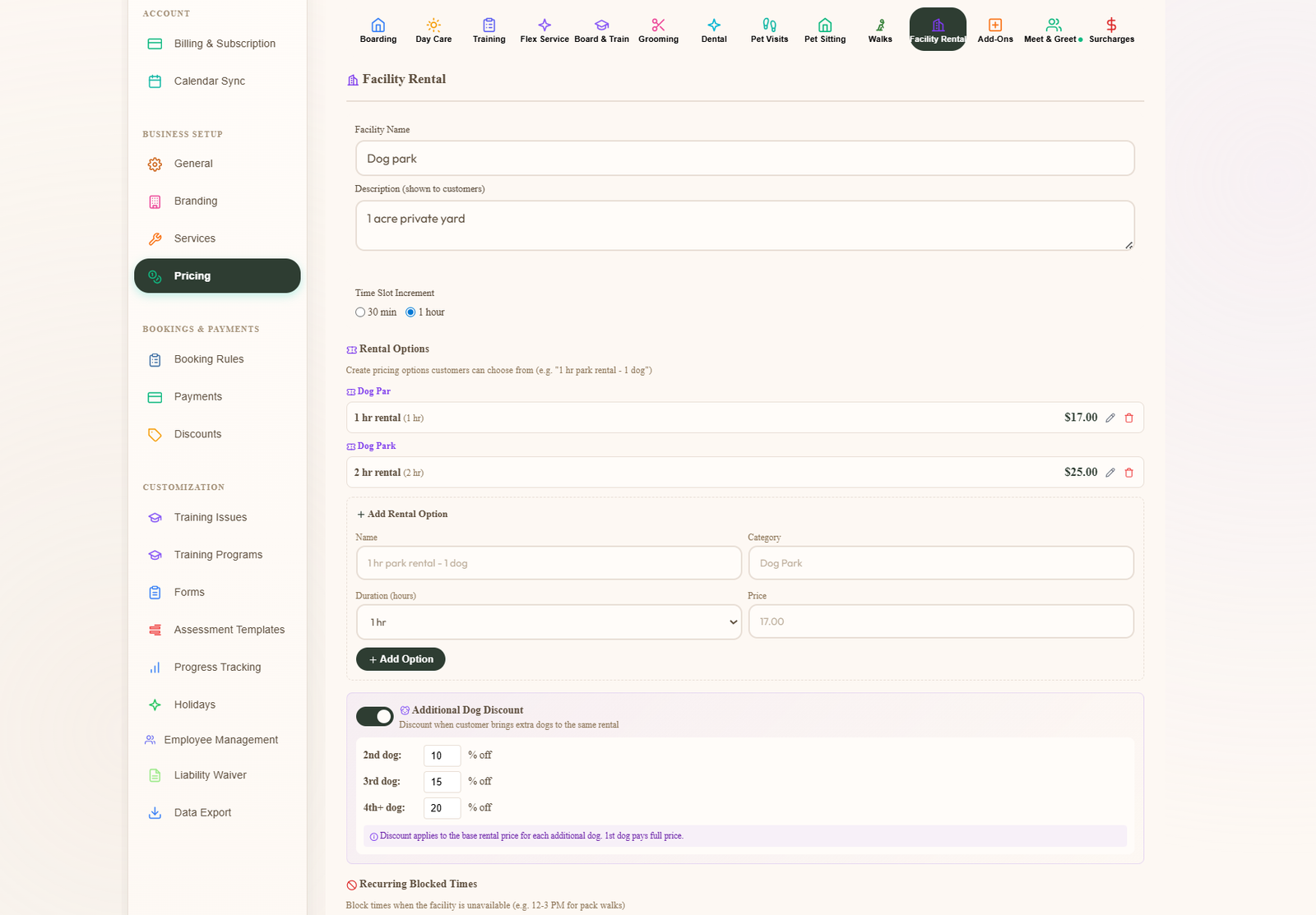Delete the 1 hr rental option
The height and width of the screenshot is (915, 1316).
click(1128, 418)
